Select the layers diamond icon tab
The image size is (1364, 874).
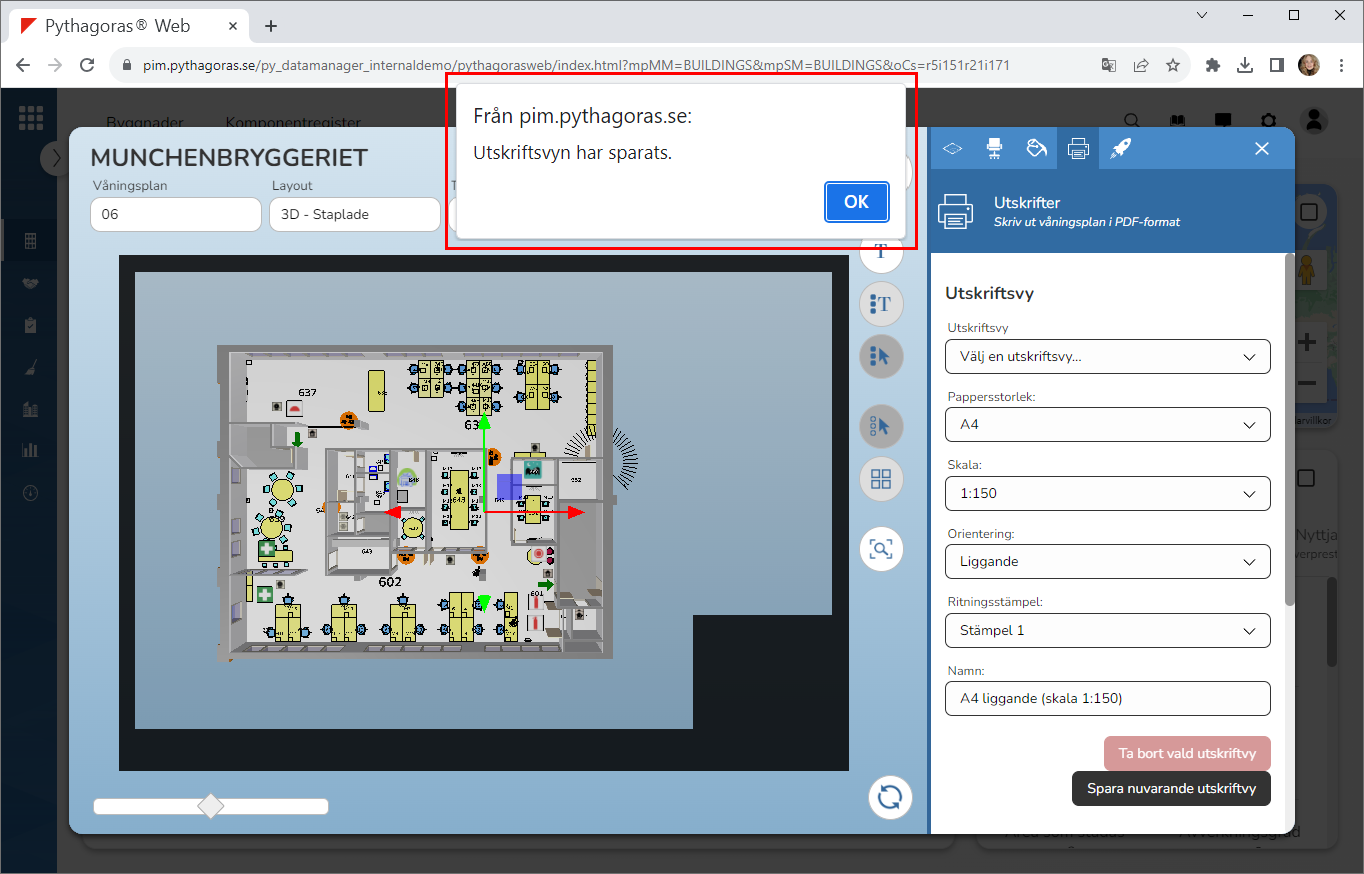point(952,148)
